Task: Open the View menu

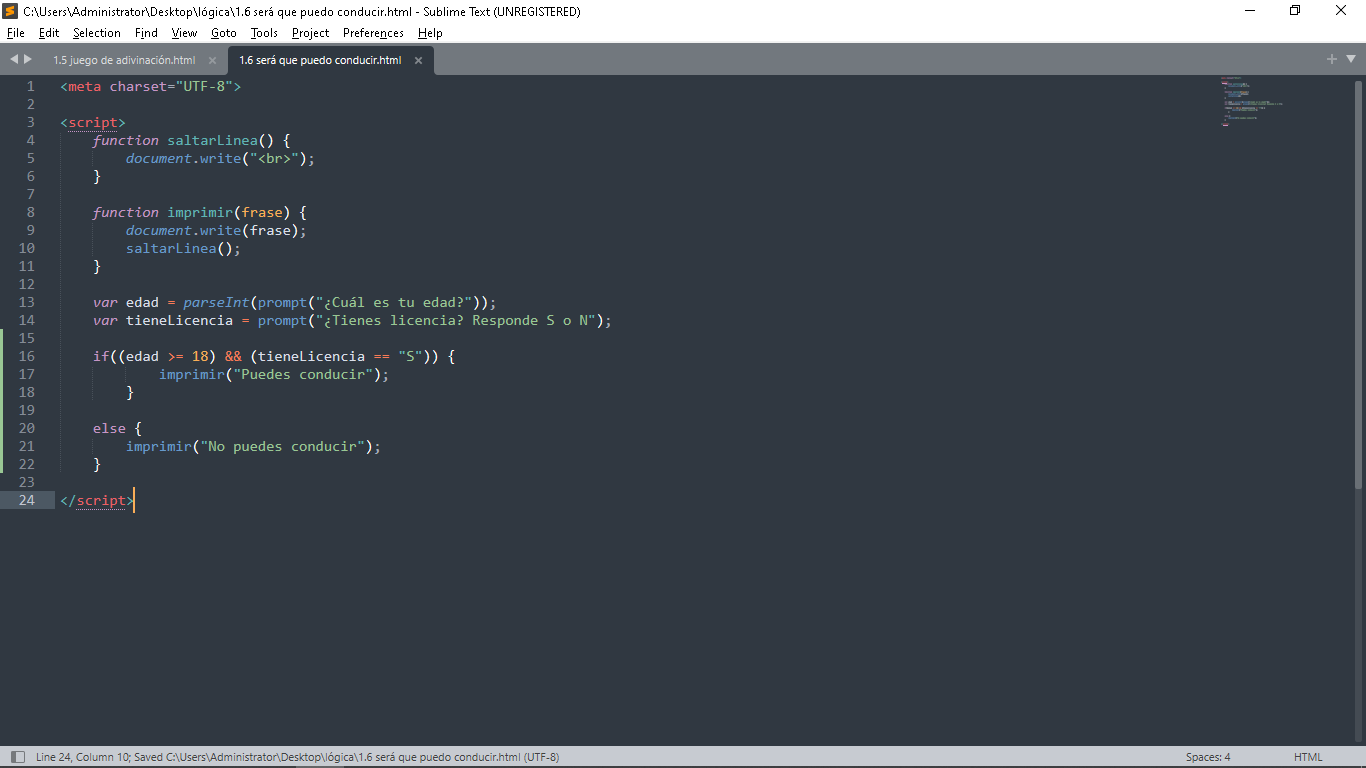Action: 184,33
